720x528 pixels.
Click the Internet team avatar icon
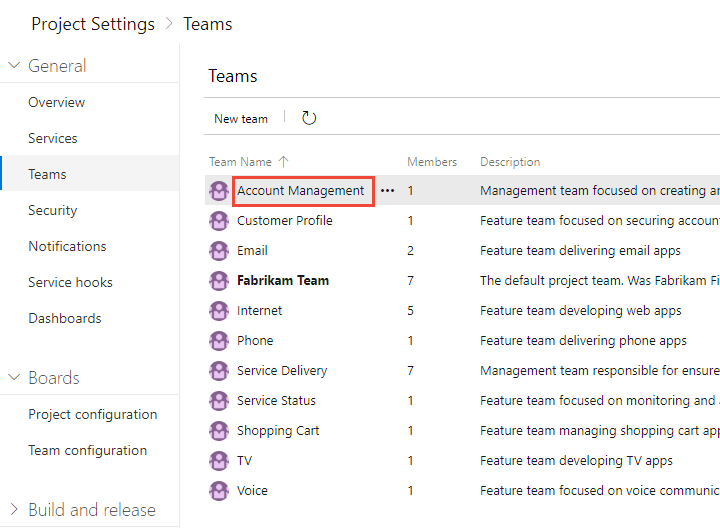[x=219, y=311]
